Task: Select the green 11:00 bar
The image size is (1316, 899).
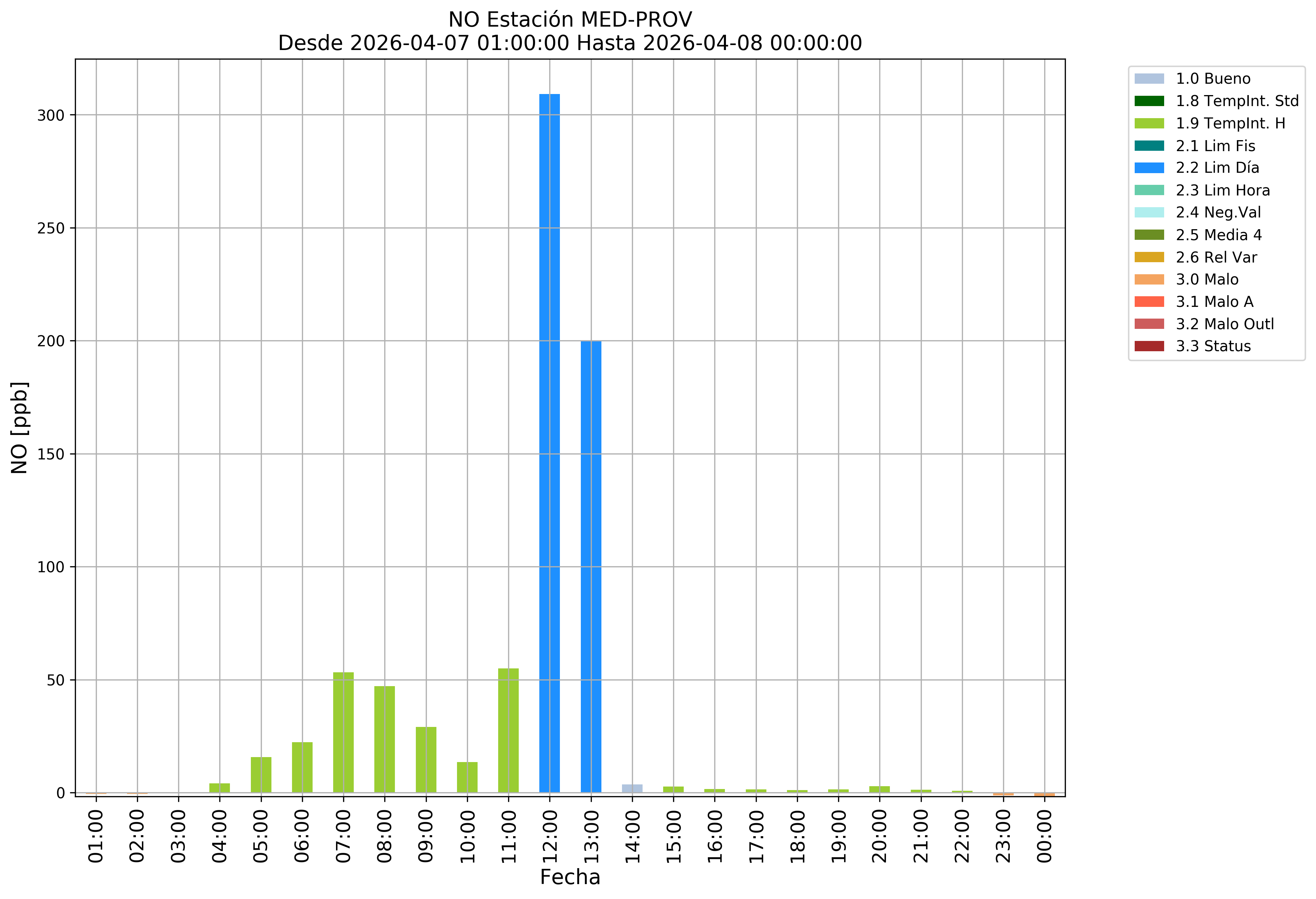Action: click(508, 730)
